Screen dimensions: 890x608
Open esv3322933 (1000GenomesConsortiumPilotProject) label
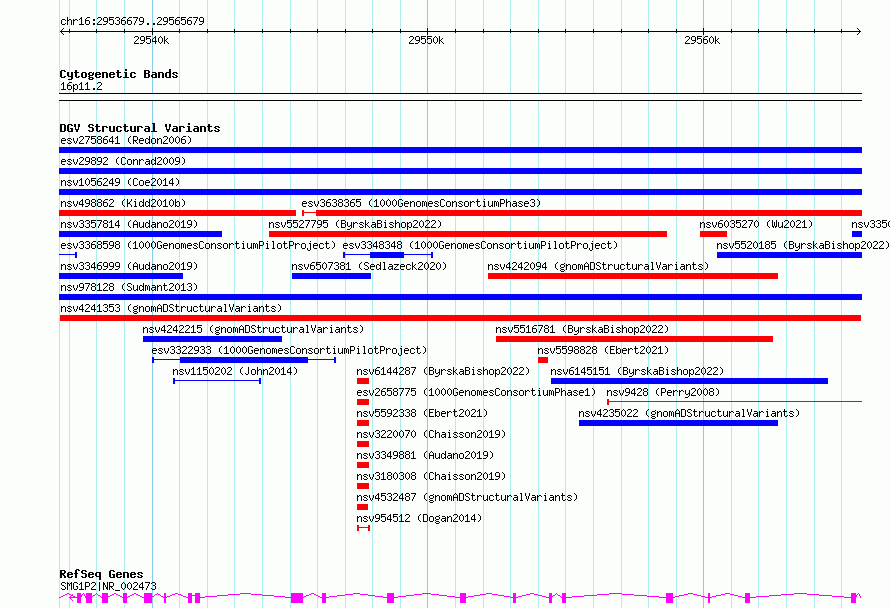pos(289,350)
